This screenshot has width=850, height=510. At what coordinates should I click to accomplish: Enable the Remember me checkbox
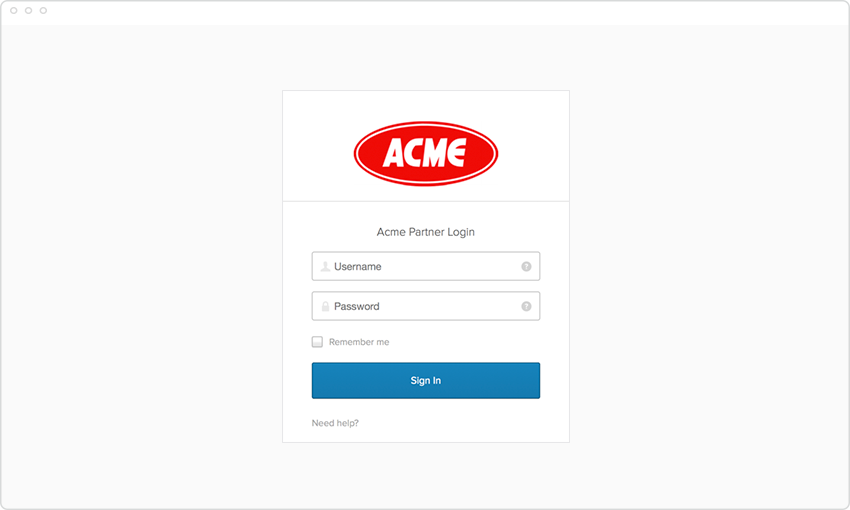[317, 341]
